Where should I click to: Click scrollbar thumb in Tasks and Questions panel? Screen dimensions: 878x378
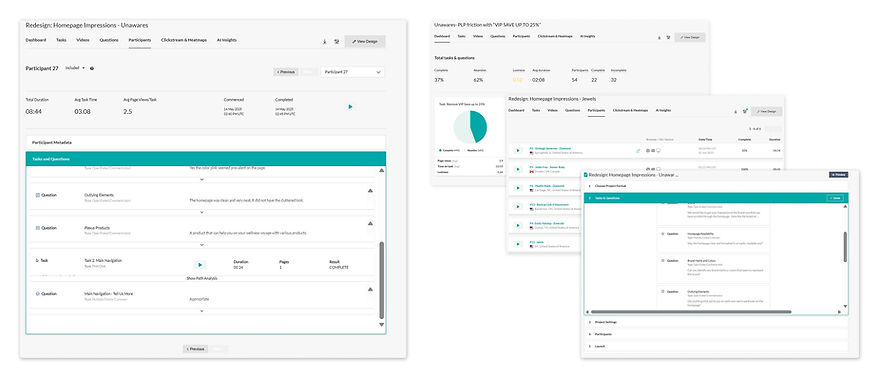(382, 280)
